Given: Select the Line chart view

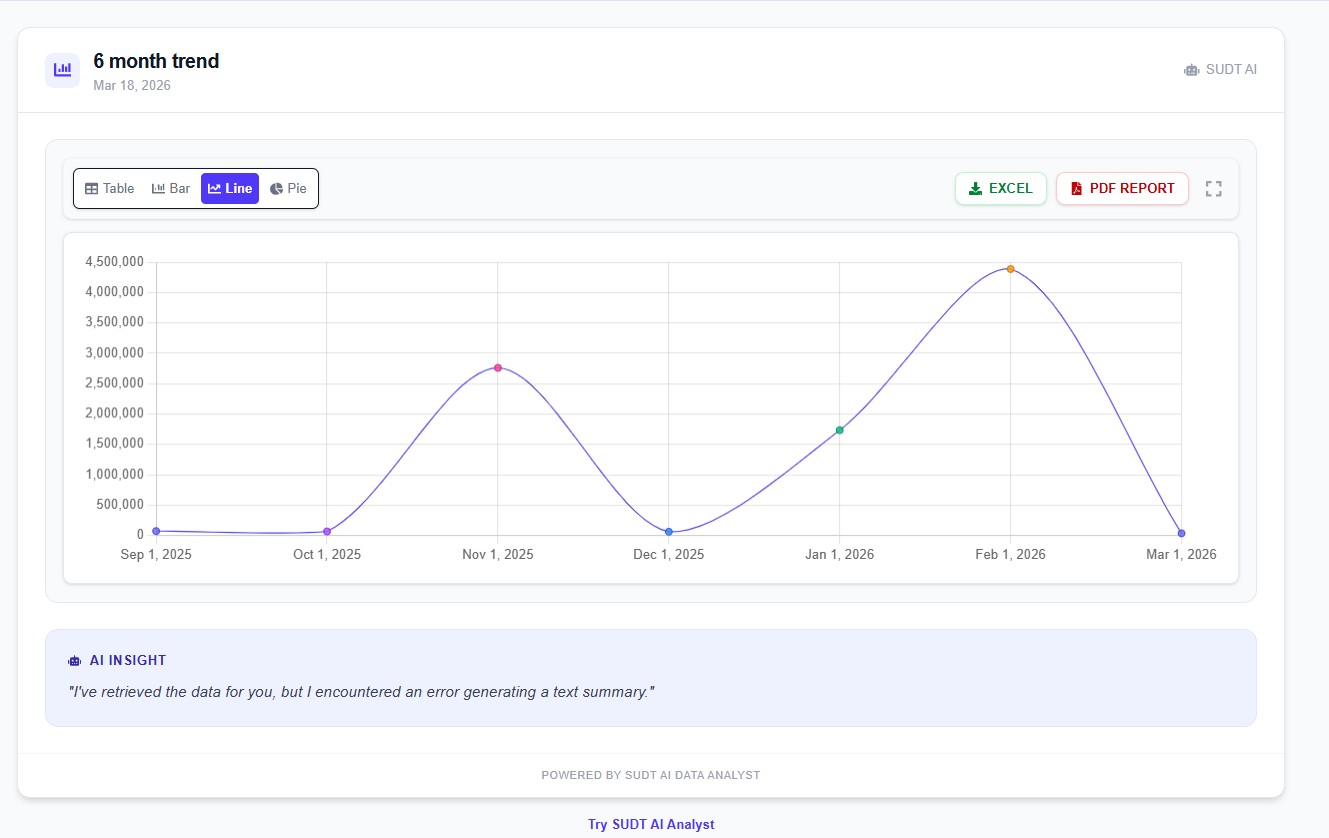Looking at the screenshot, I should coord(230,188).
